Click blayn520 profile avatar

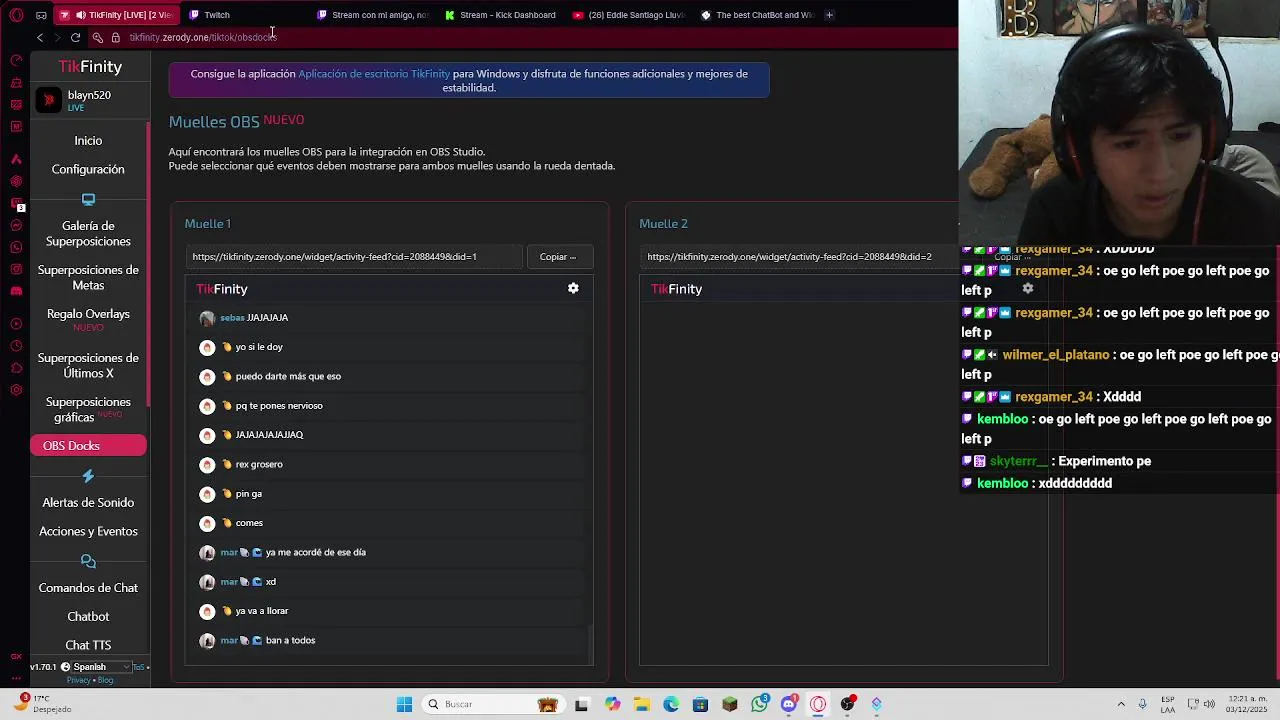49,100
